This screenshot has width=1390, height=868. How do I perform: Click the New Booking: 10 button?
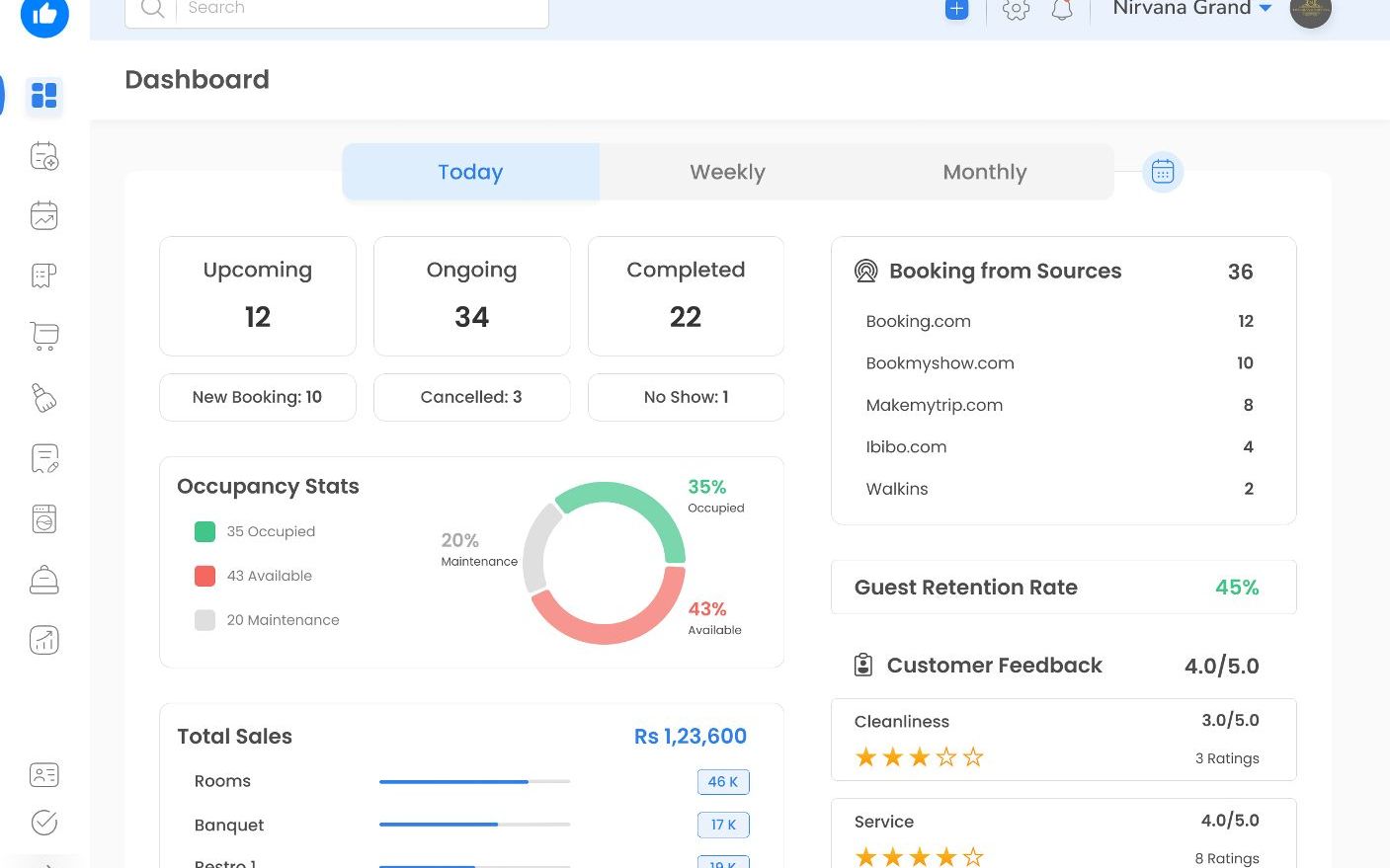pos(257,397)
